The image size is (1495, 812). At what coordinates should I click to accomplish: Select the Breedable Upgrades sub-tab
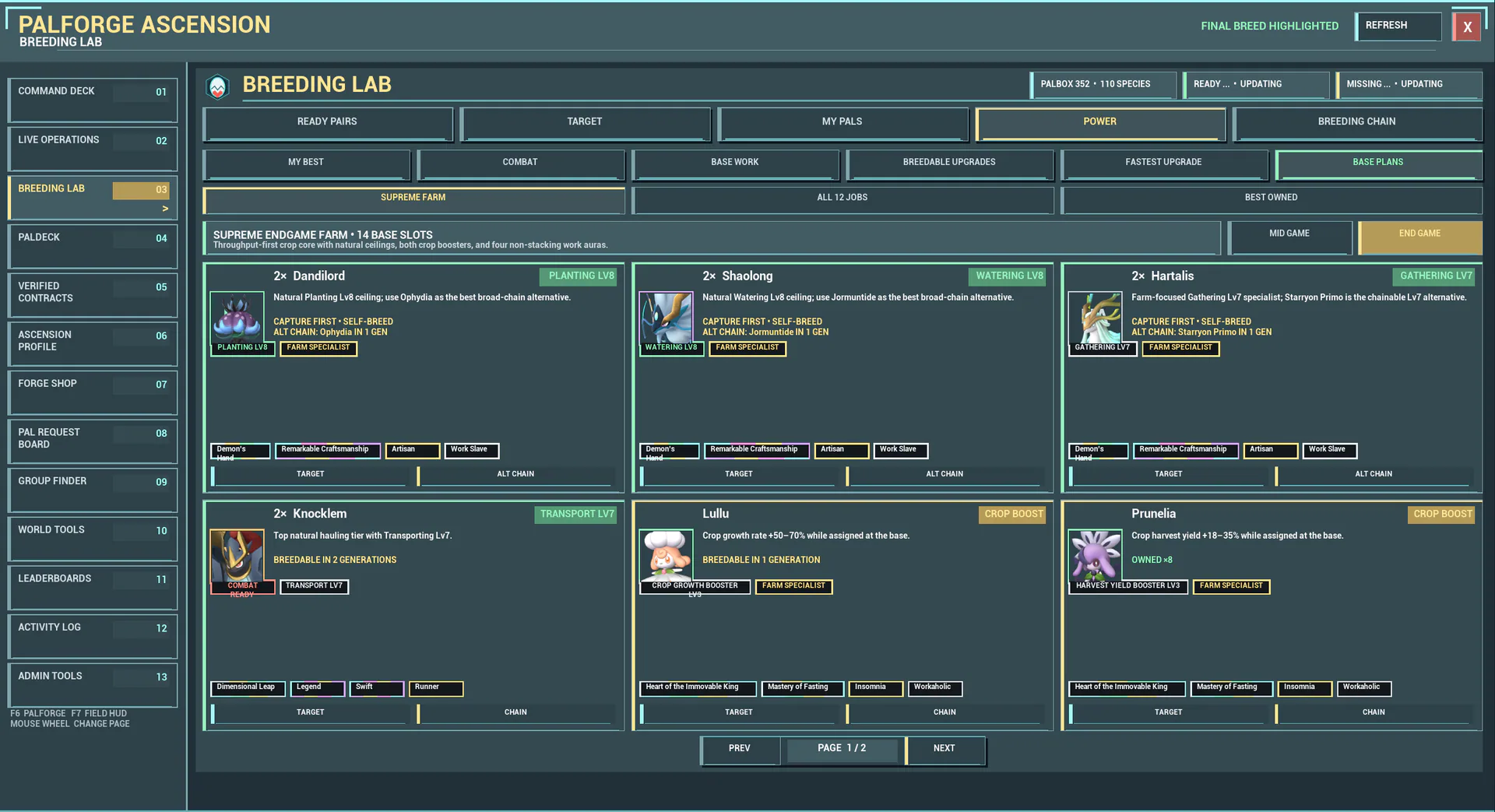949,164
